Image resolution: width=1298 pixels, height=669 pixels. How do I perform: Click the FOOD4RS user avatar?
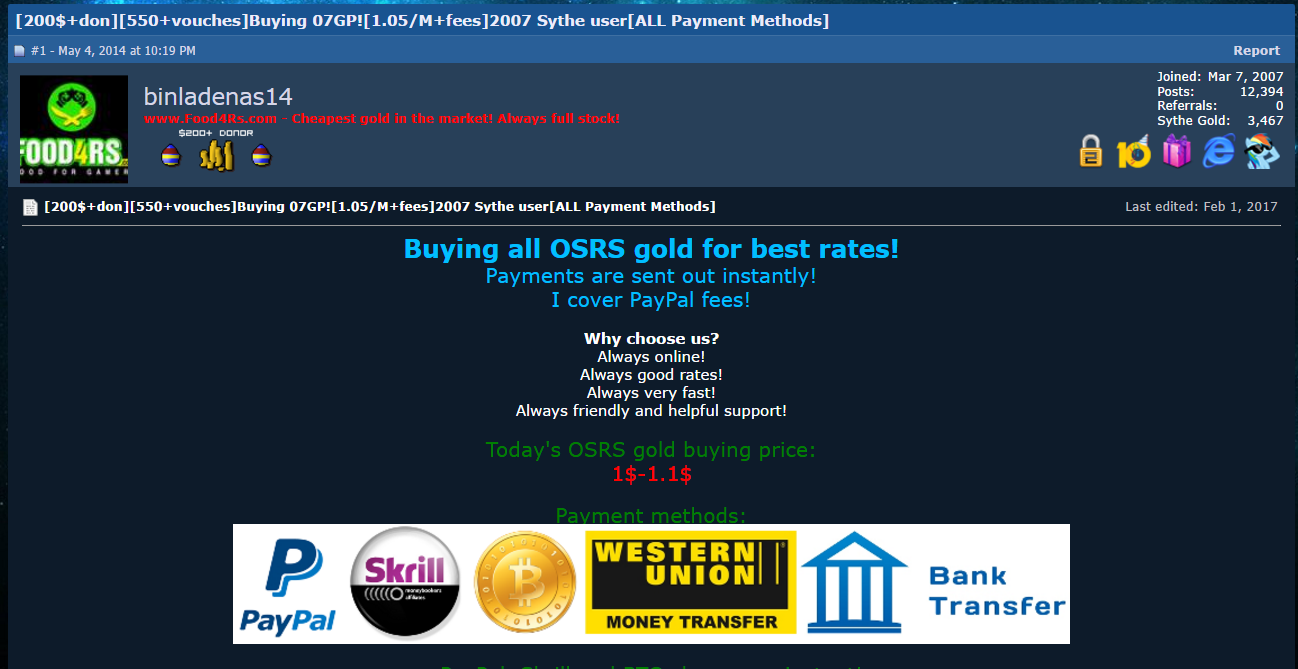pyautogui.click(x=74, y=129)
